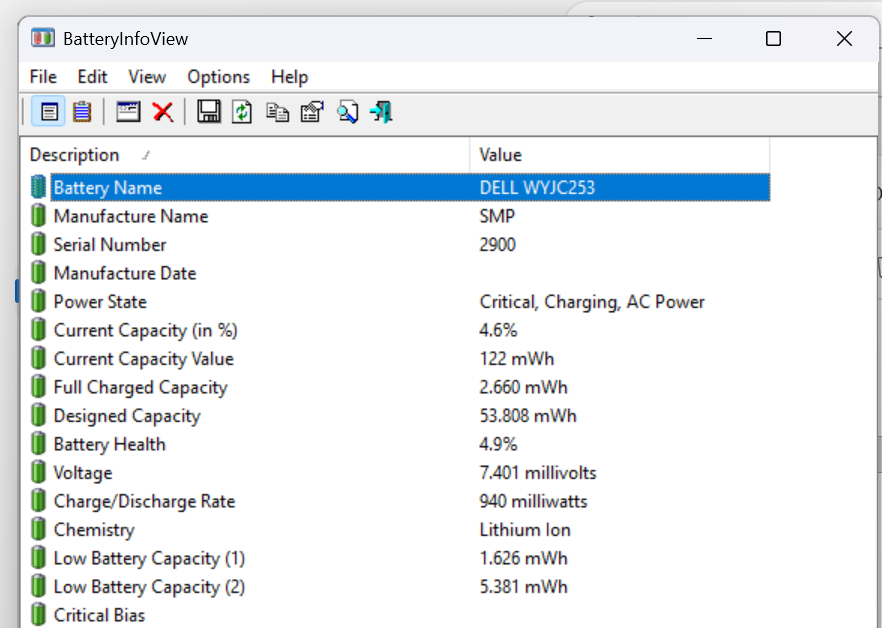Click the battery icon beside Voltage
This screenshot has width=882, height=628.
pyautogui.click(x=38, y=472)
